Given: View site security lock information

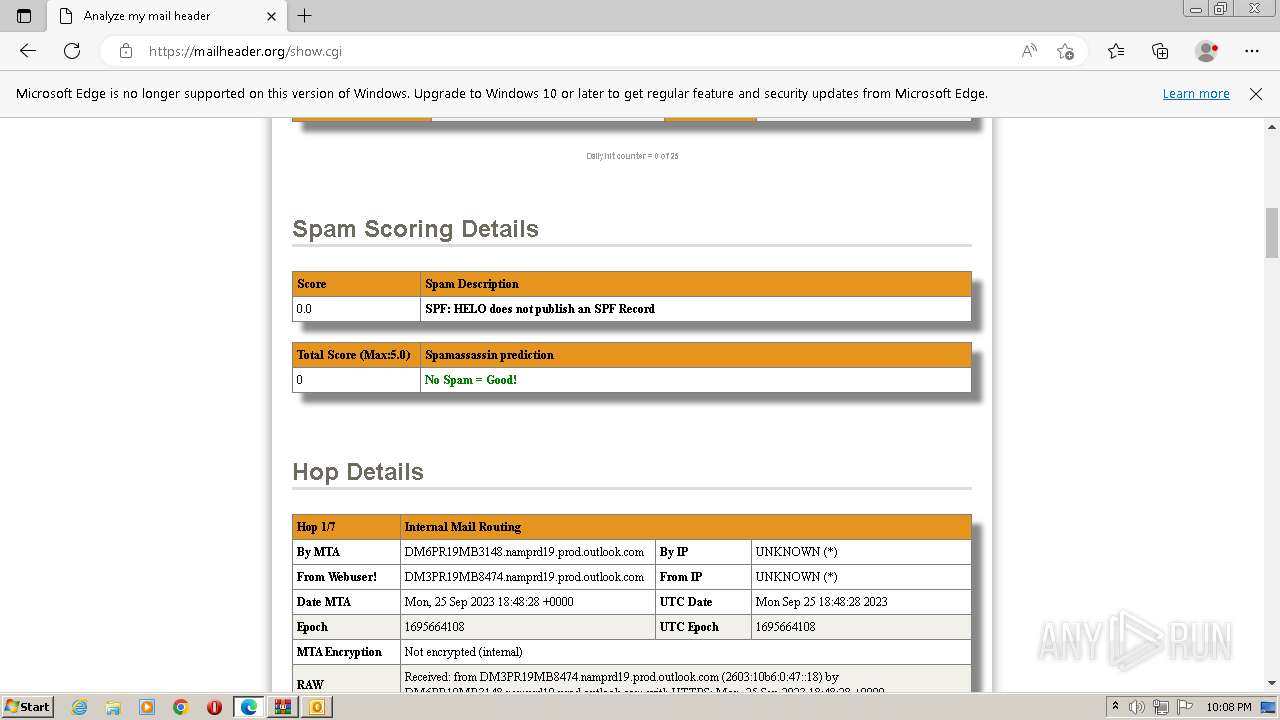Looking at the screenshot, I should pos(126,51).
